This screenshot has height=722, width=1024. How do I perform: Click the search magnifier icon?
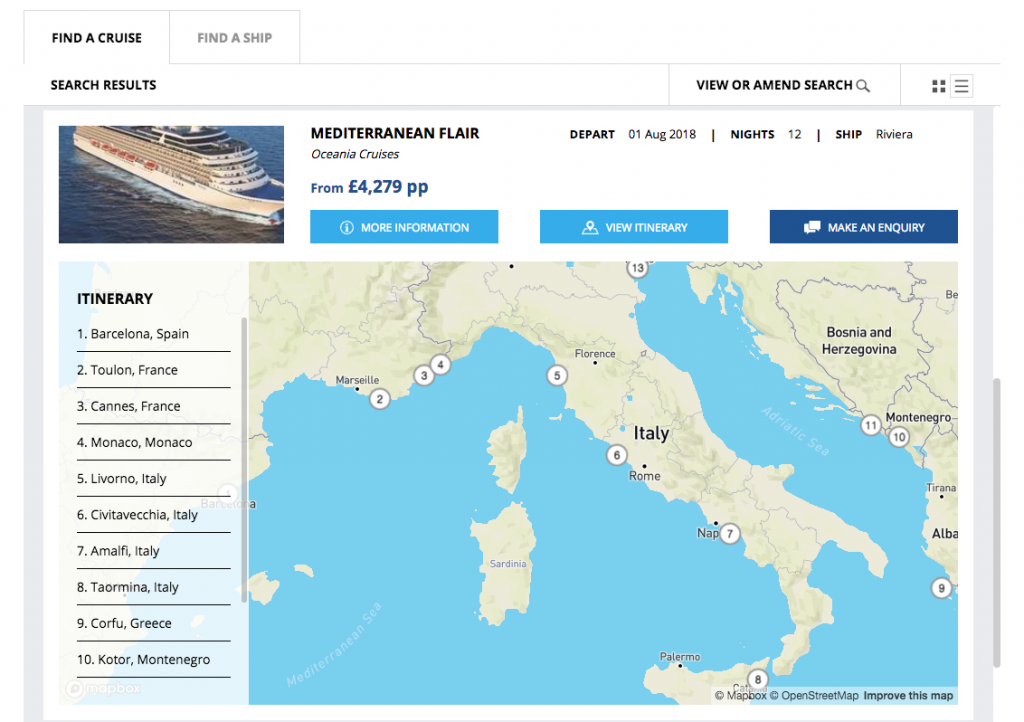click(x=863, y=86)
